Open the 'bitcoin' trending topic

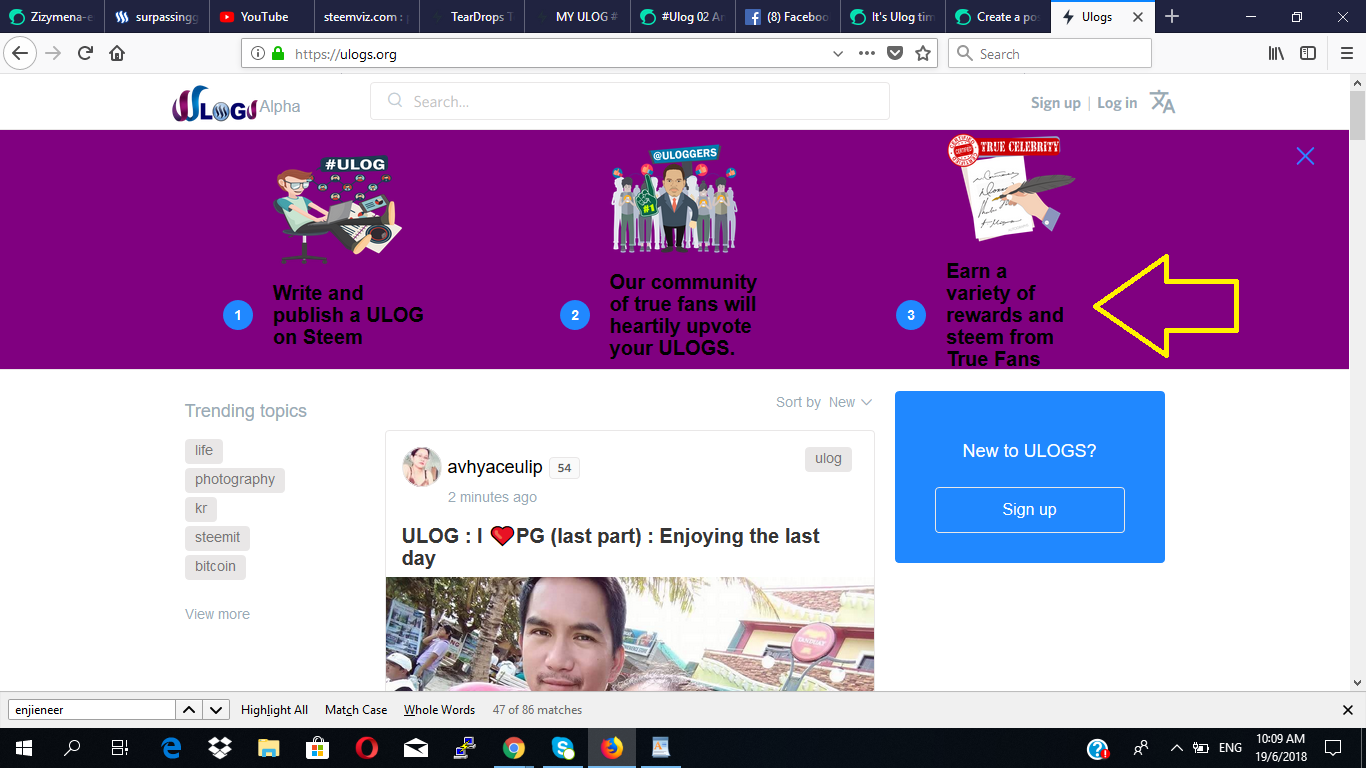pyautogui.click(x=215, y=567)
